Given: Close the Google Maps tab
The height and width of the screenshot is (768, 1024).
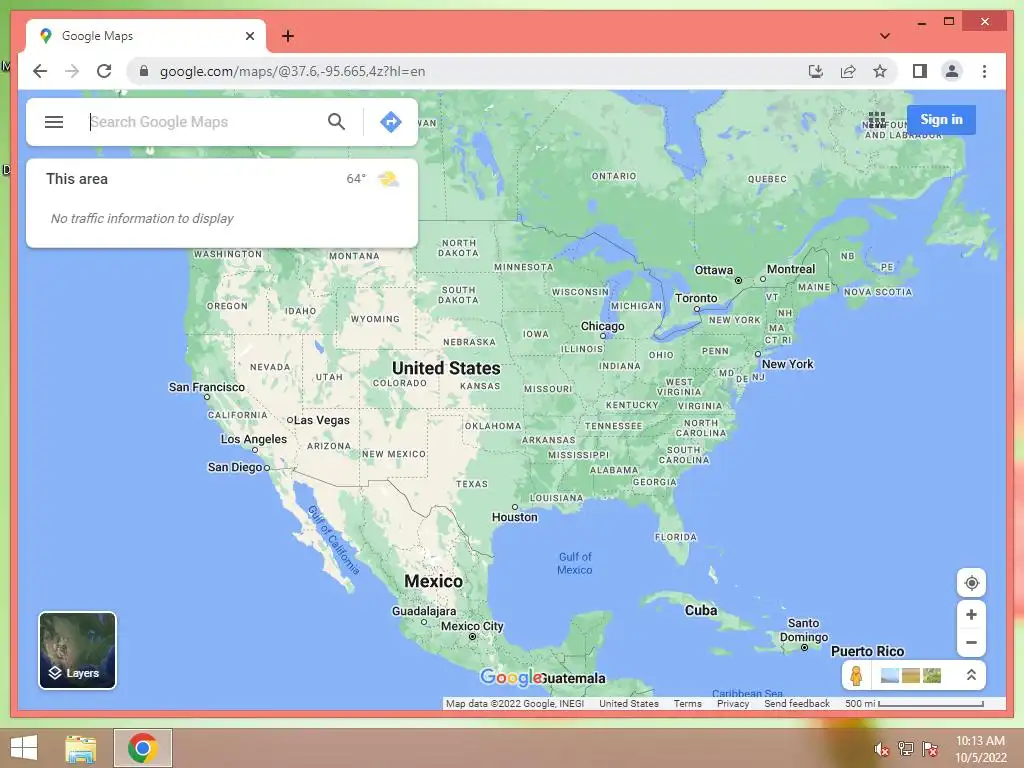Looking at the screenshot, I should (249, 36).
